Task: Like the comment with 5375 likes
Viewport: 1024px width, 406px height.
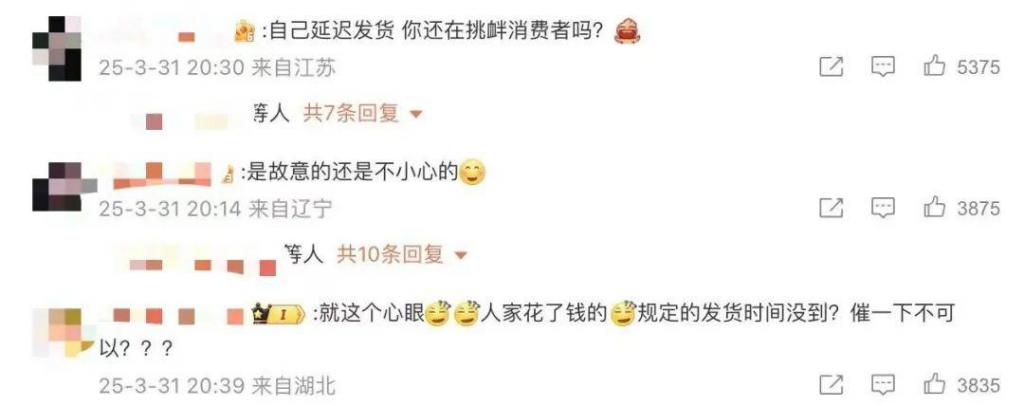Action: [x=935, y=66]
